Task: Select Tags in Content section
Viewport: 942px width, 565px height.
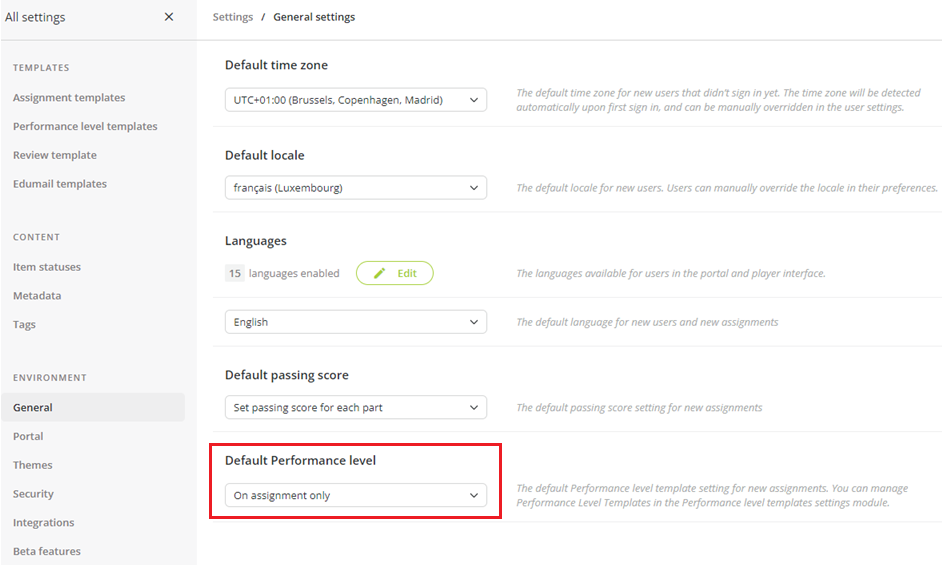Action: tap(24, 325)
